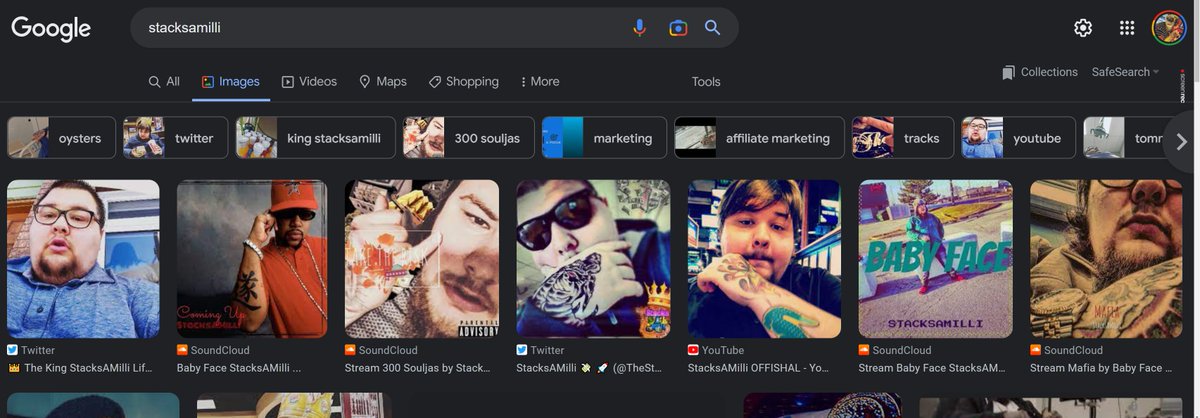The width and height of the screenshot is (1200, 418).
Task: Select the Images tab
Action: coord(231,82)
